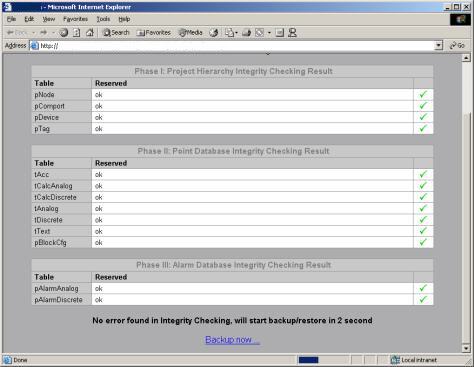Open the Tools menu

[103, 19]
